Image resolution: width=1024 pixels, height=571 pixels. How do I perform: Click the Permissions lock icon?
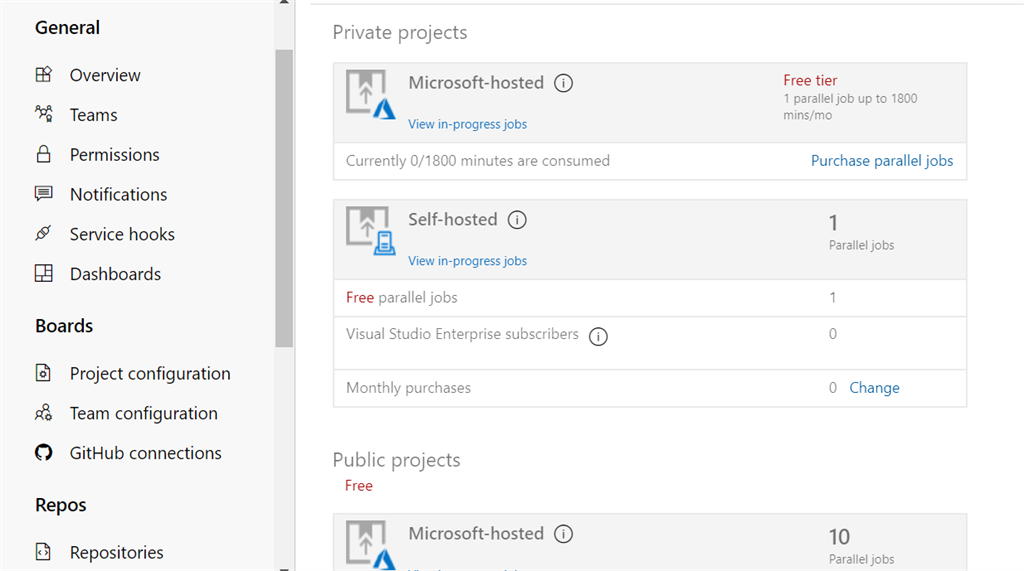coord(44,154)
